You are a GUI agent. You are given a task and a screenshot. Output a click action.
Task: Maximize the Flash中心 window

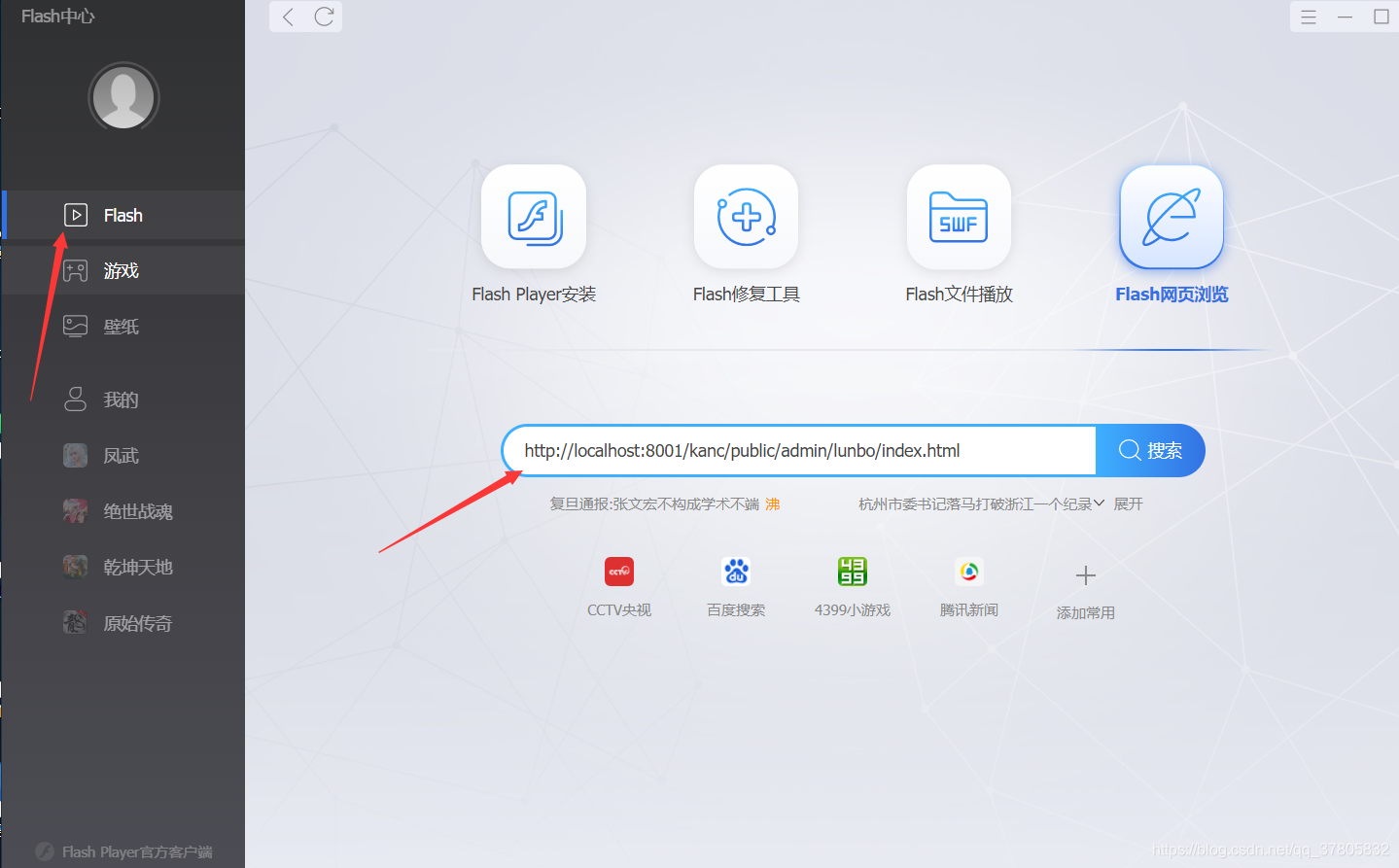1382,17
